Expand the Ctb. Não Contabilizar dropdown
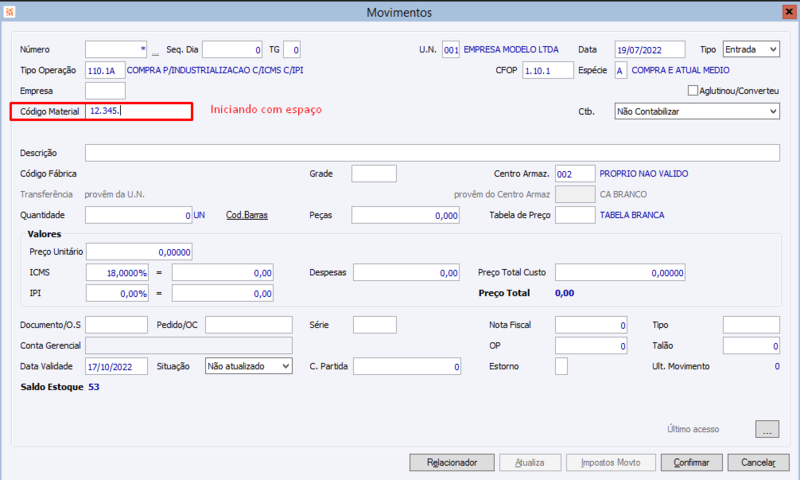The width and height of the screenshot is (800, 480). coord(697,111)
